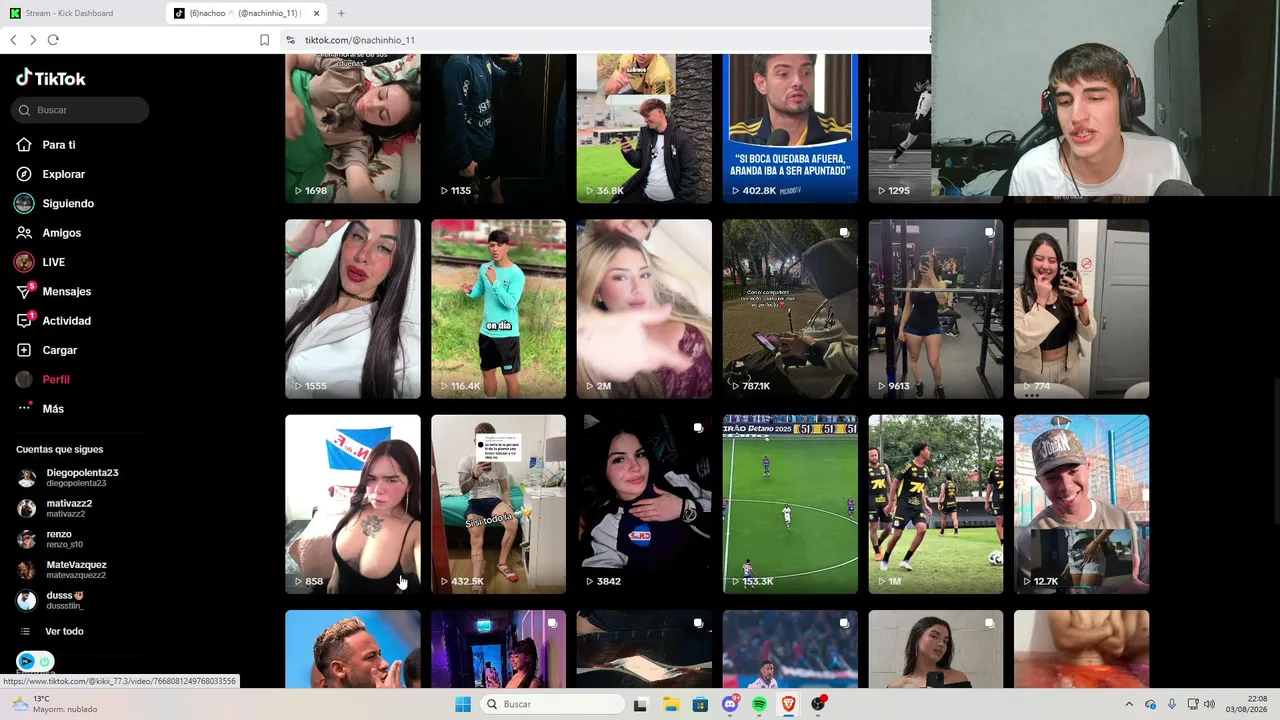Viewport: 1280px width, 720px height.
Task: Open Brave browser from the taskbar
Action: coord(789,704)
